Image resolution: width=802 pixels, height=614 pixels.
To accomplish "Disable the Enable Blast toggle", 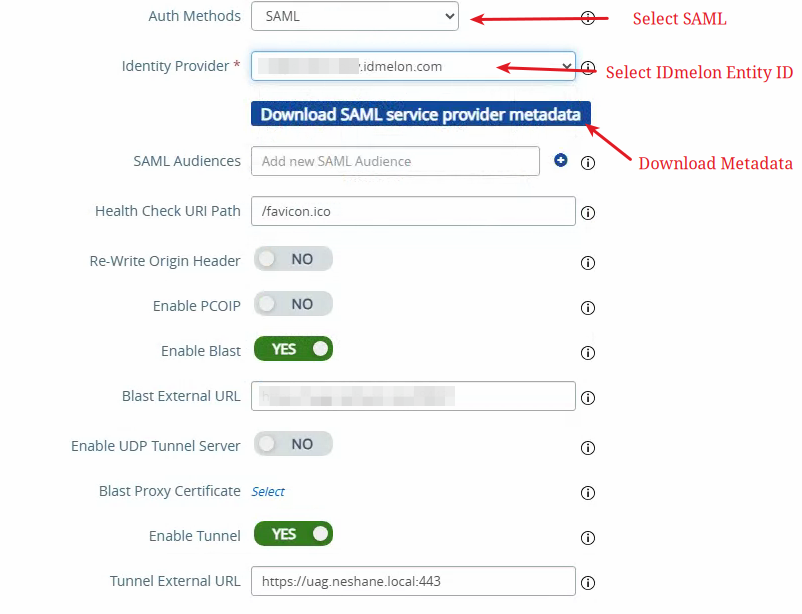I will click(x=294, y=349).
